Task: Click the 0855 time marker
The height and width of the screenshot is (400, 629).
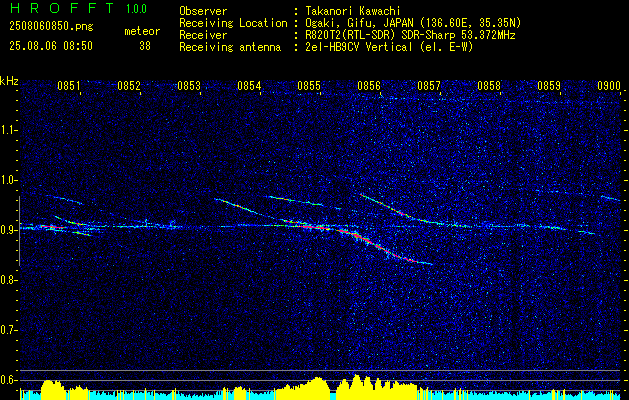Action: [x=309, y=86]
